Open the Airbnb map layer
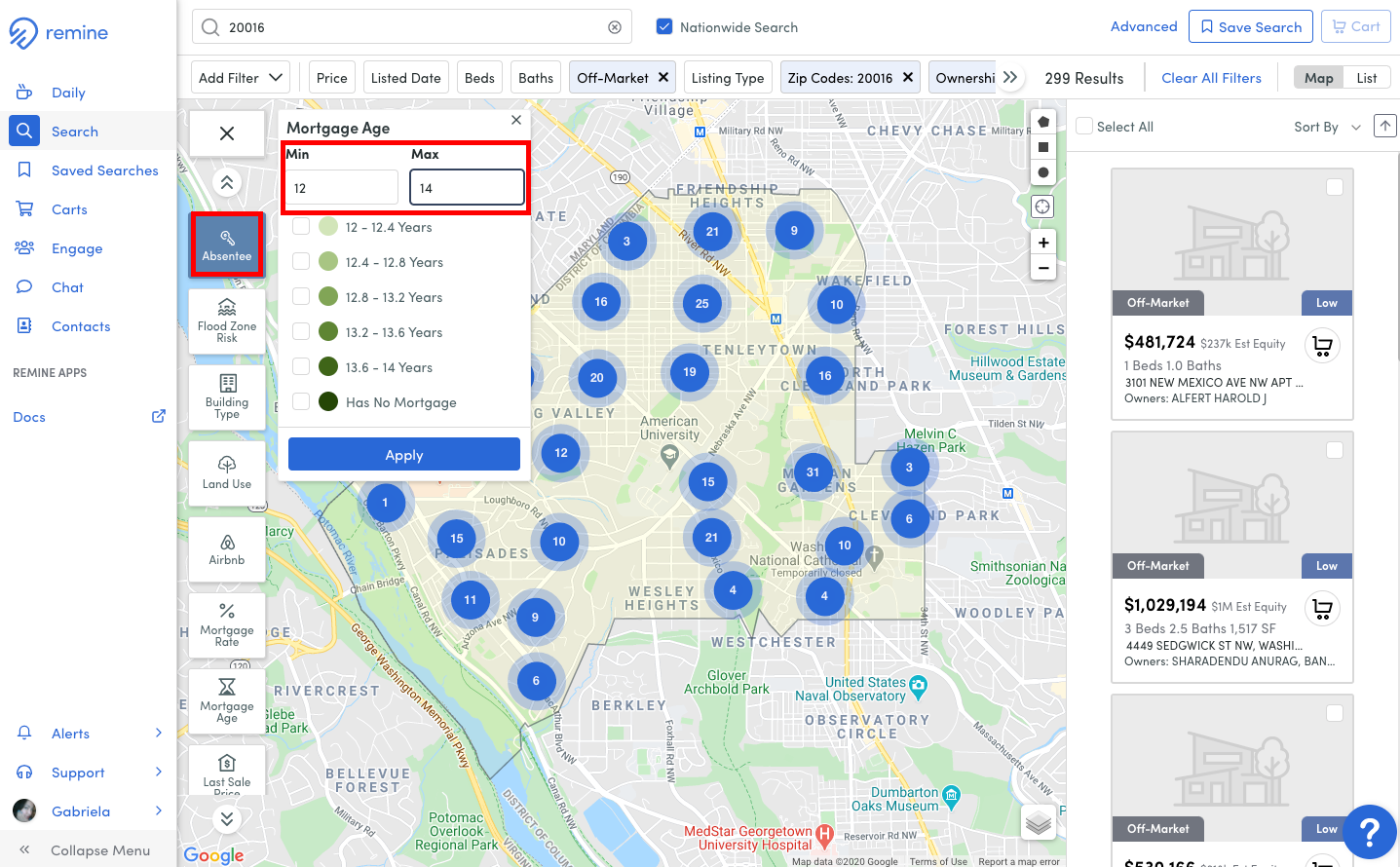 click(227, 549)
